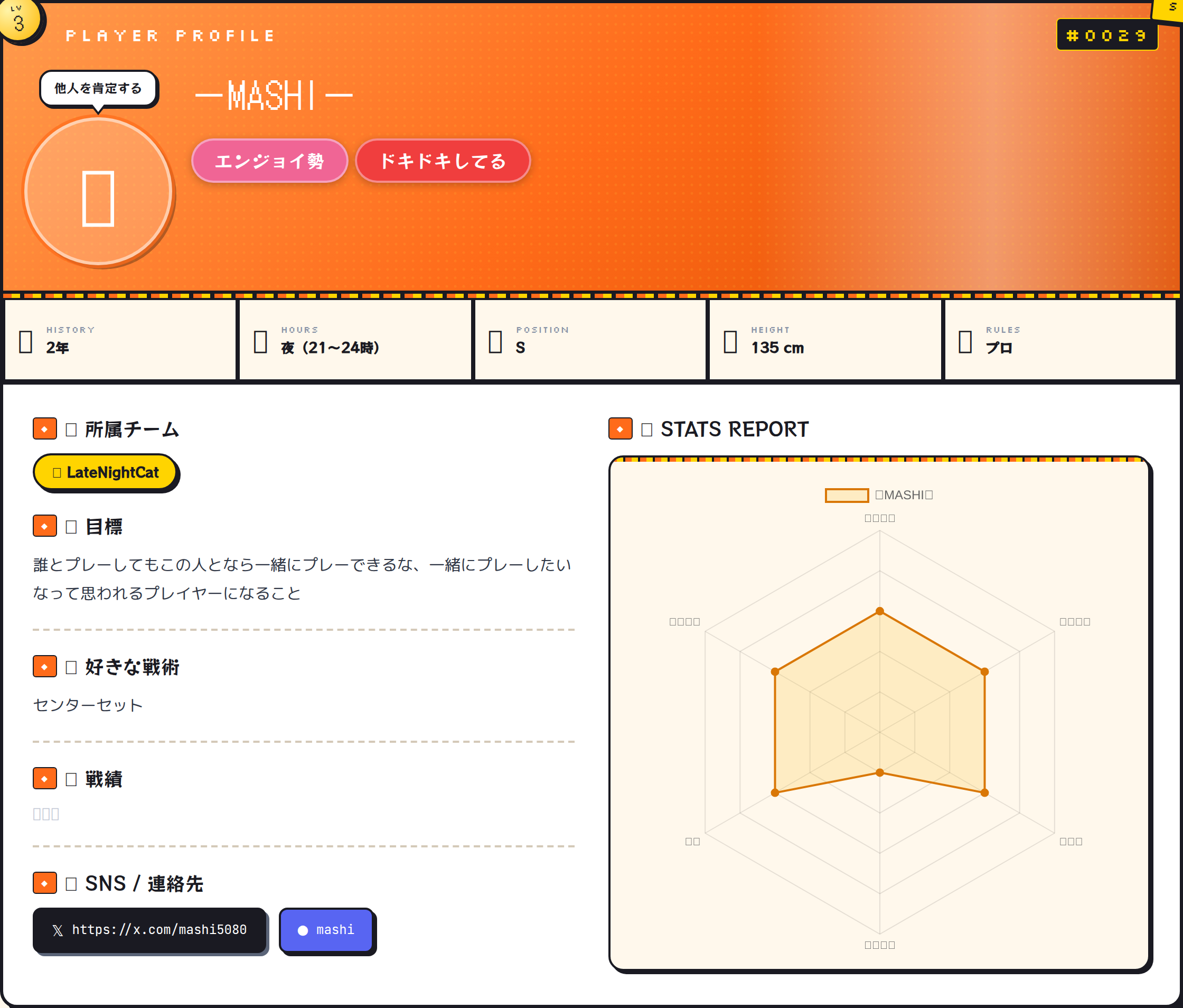Click the round avatar placeholder
This screenshot has width=1183, height=1008.
(x=98, y=192)
